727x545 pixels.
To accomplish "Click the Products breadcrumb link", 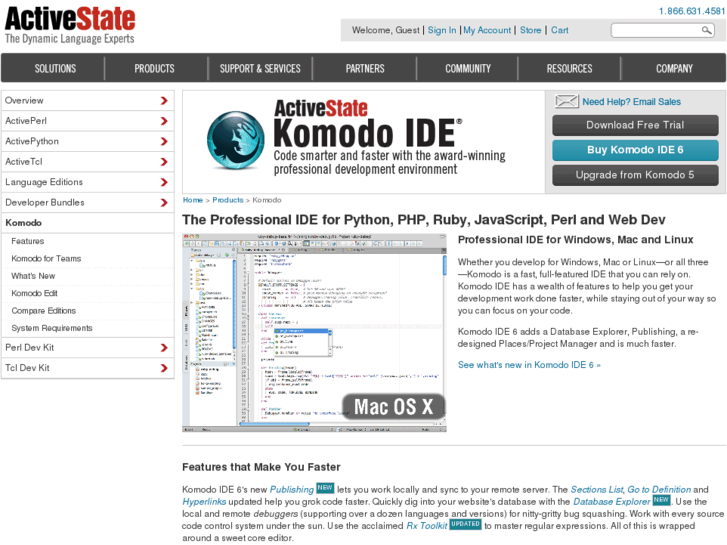I will click(228, 200).
